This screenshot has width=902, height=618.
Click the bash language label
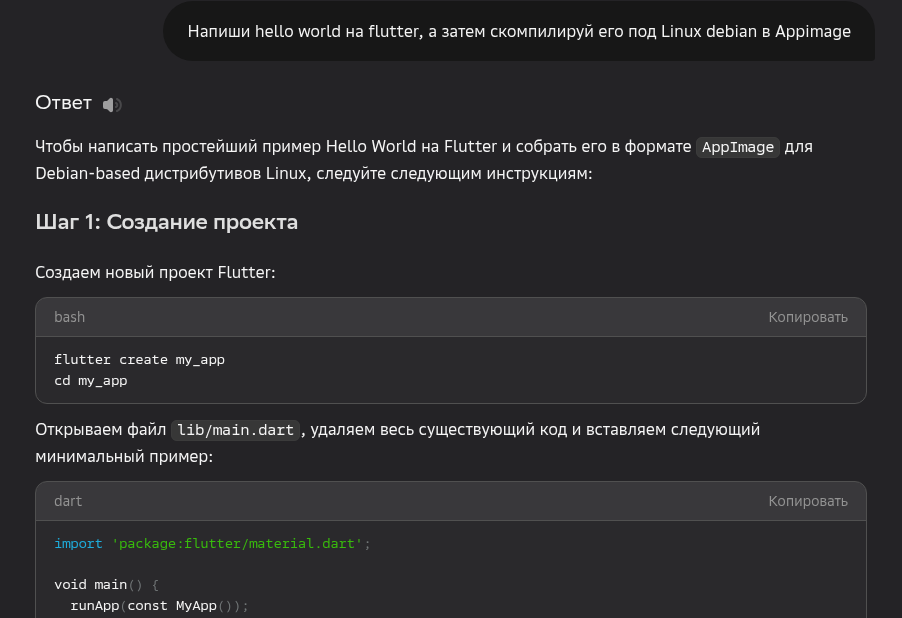(x=69, y=317)
